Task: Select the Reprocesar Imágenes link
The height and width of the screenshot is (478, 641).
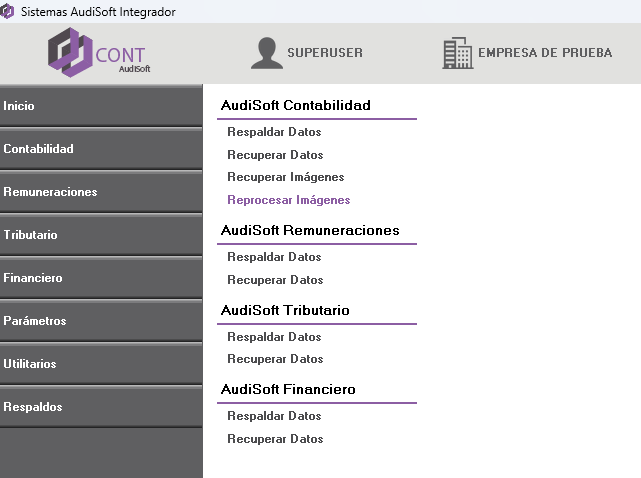Action: tap(288, 200)
